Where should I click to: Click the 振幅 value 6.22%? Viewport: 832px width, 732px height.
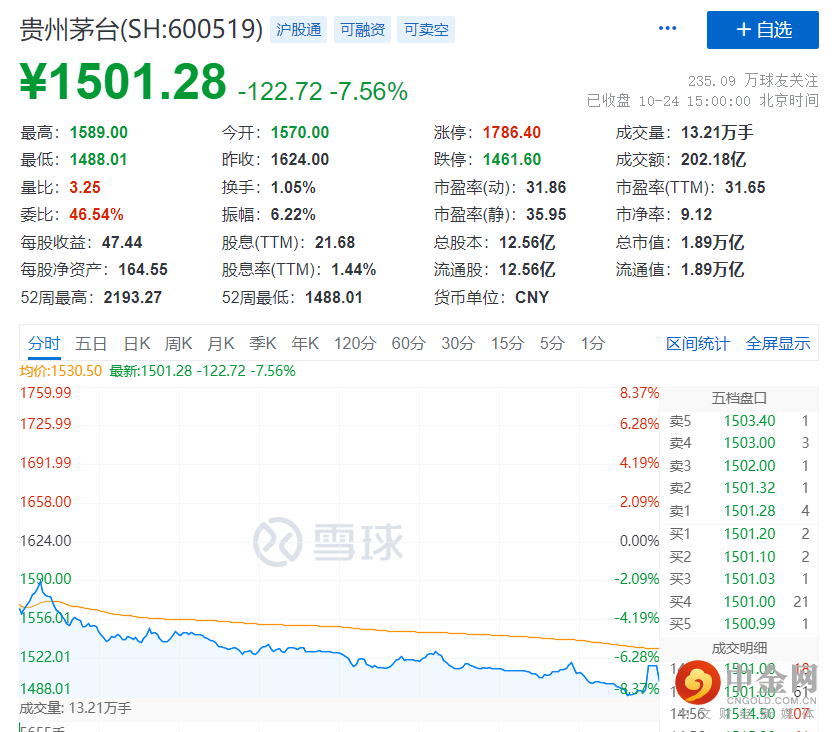click(293, 215)
